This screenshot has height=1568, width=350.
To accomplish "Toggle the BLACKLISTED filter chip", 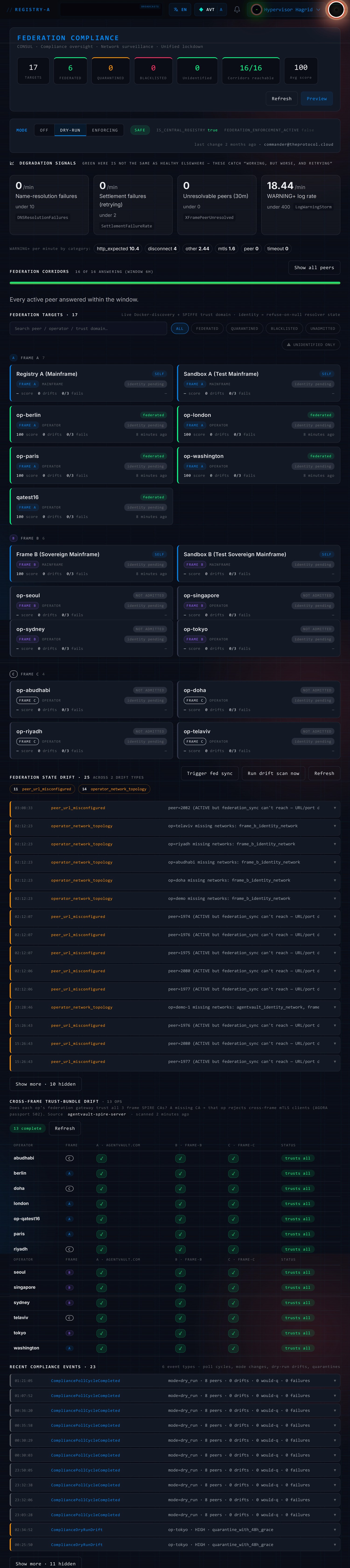I will 284,329.
